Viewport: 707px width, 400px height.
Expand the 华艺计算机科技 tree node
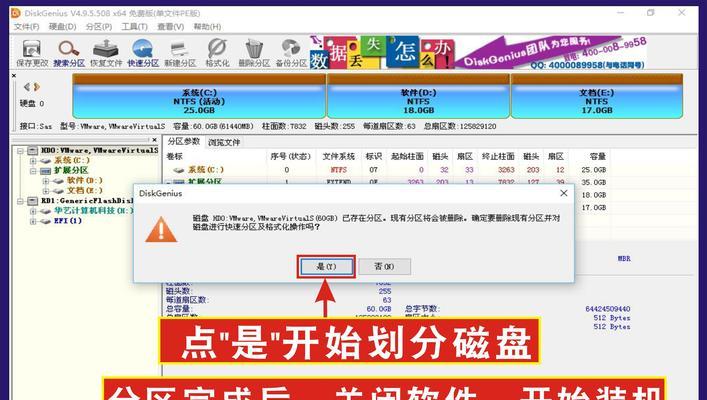point(33,211)
